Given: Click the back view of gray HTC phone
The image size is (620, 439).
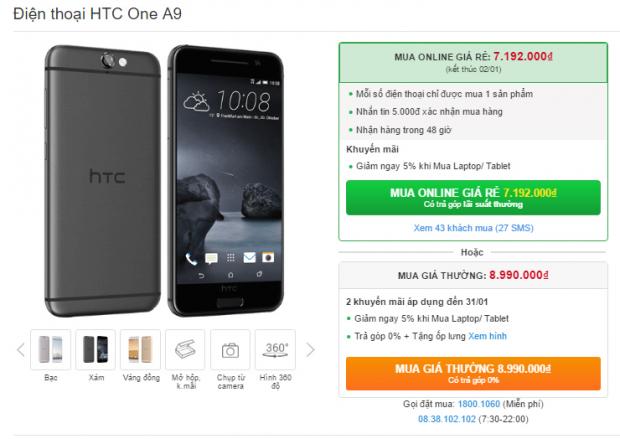Looking at the screenshot, I should click(x=103, y=181).
